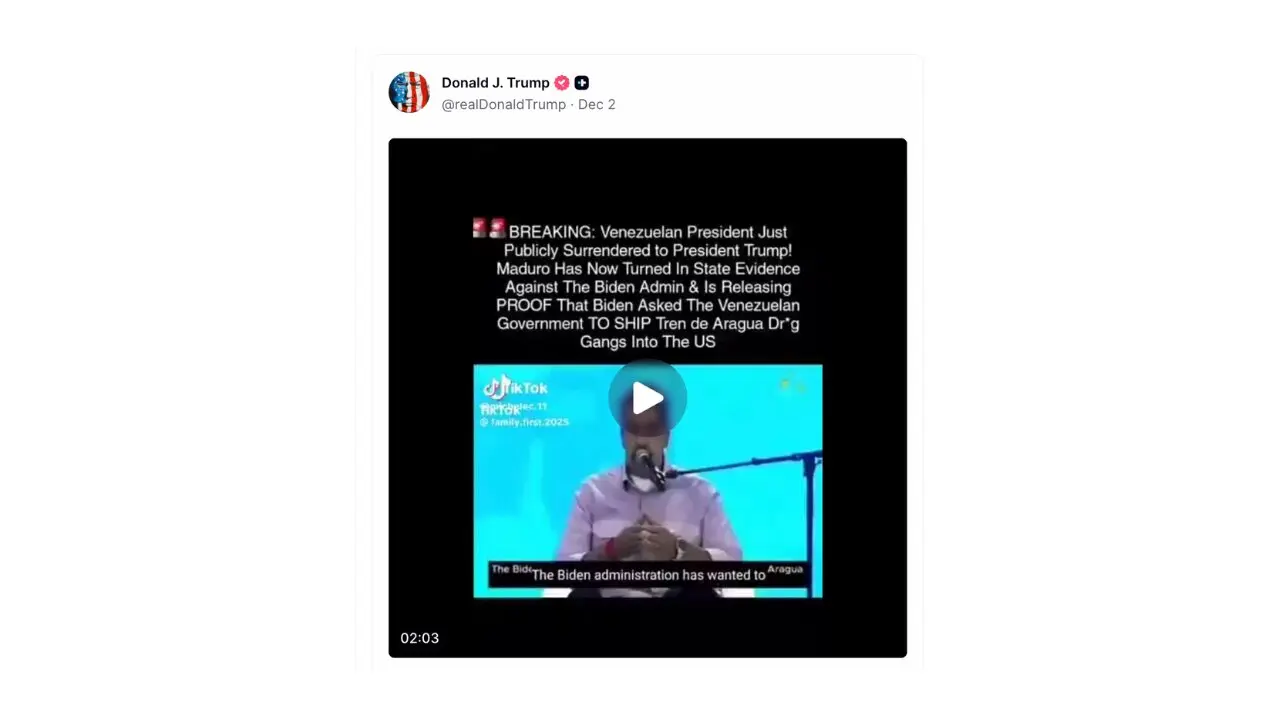The width and height of the screenshot is (1280, 720).
Task: Click the Tren de Aragua caption line
Action: coord(648,324)
